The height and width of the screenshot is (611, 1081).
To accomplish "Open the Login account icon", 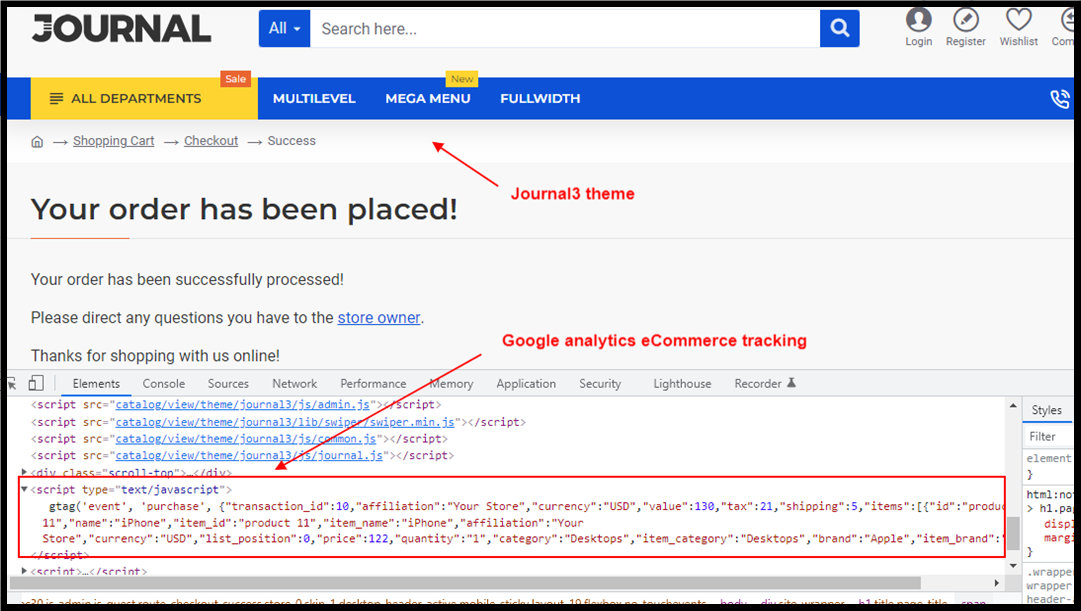I will click(918, 20).
